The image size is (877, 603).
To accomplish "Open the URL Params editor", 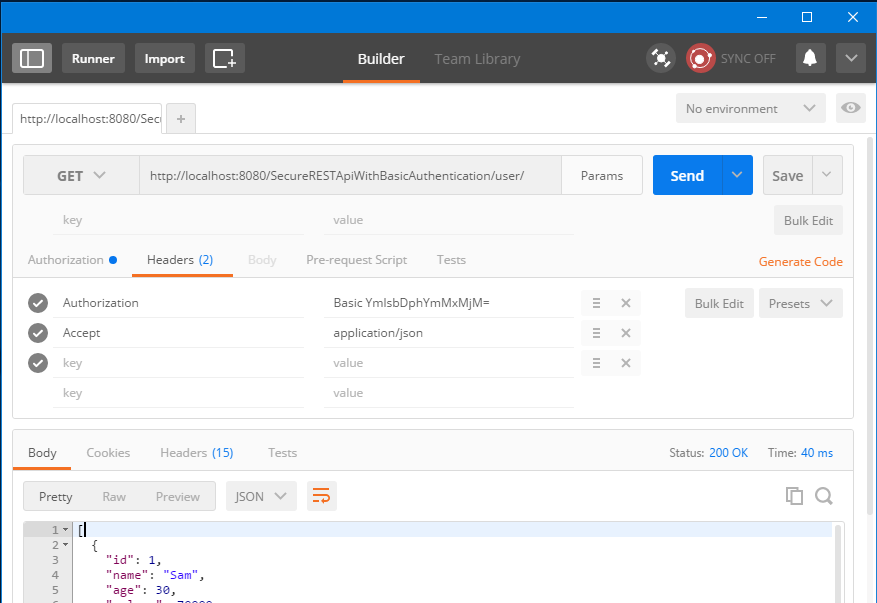I will pyautogui.click(x=602, y=175).
